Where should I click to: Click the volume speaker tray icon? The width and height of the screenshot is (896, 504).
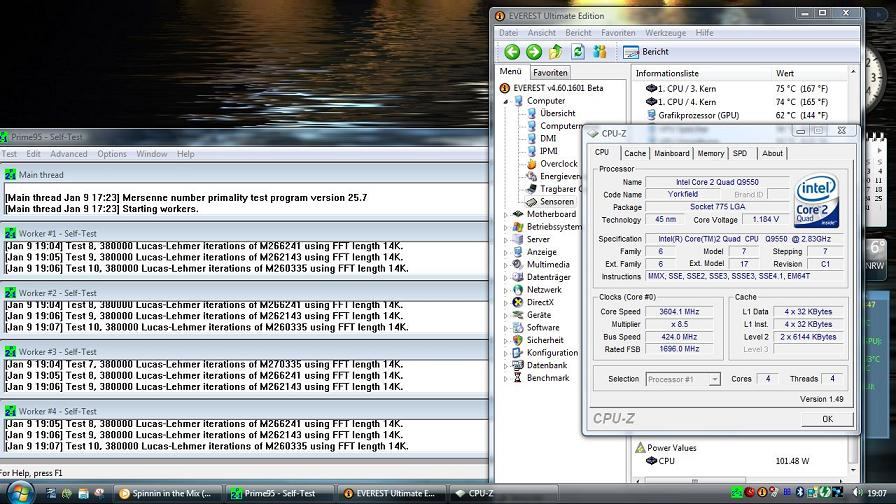(857, 493)
